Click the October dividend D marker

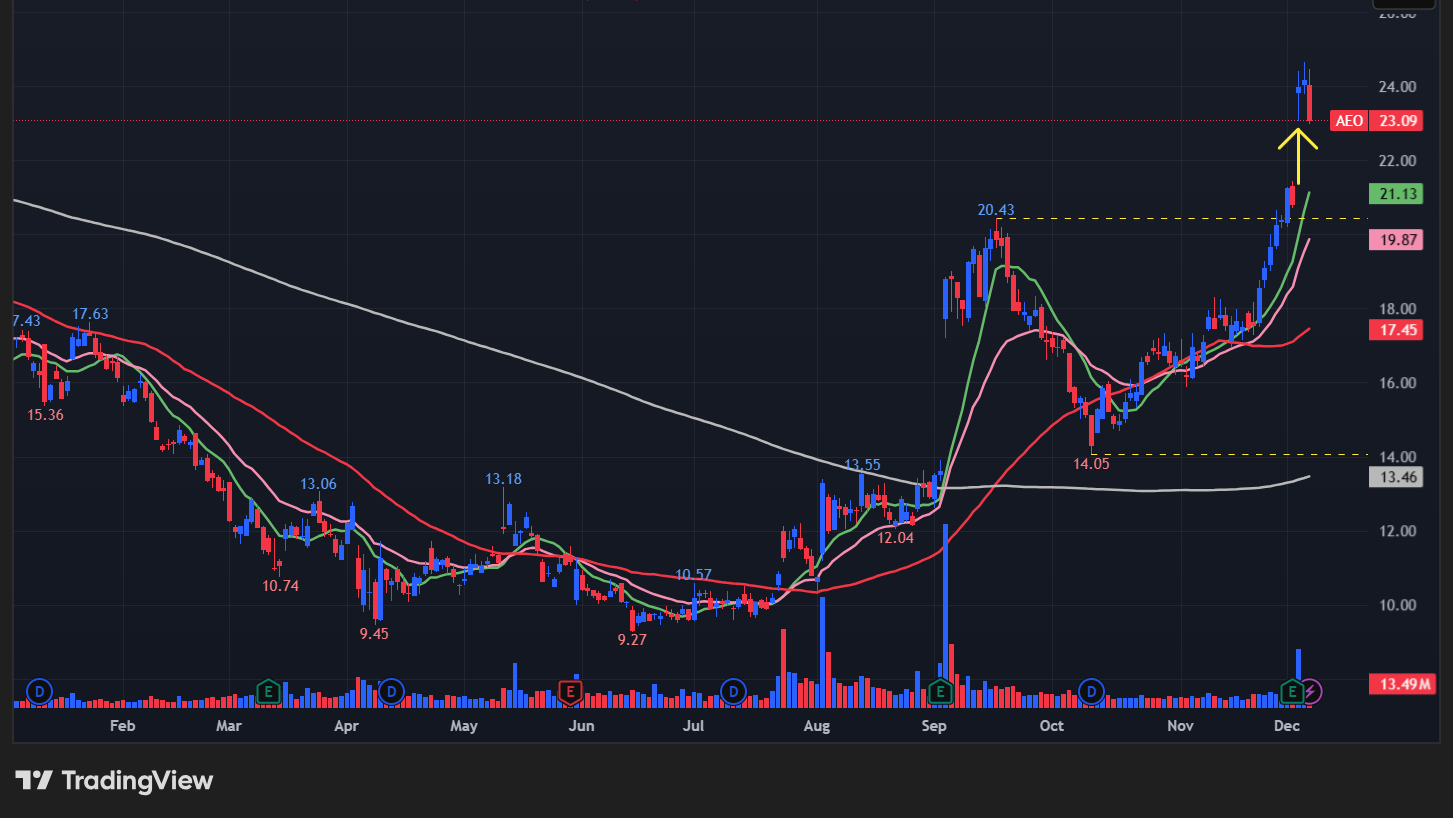pyautogui.click(x=1092, y=690)
